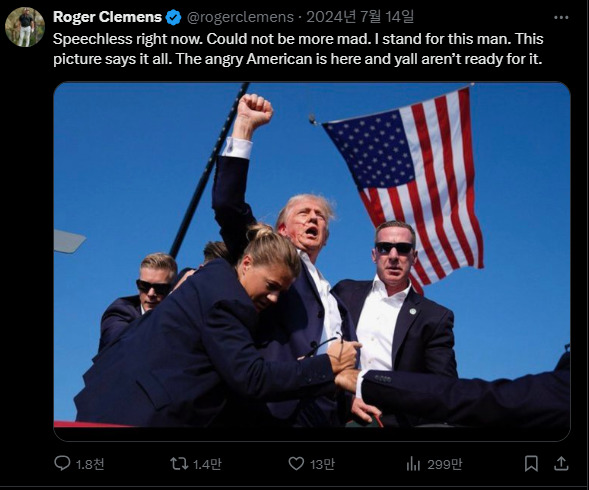
Task: Open view analytics bar chart icon
Action: point(413,464)
